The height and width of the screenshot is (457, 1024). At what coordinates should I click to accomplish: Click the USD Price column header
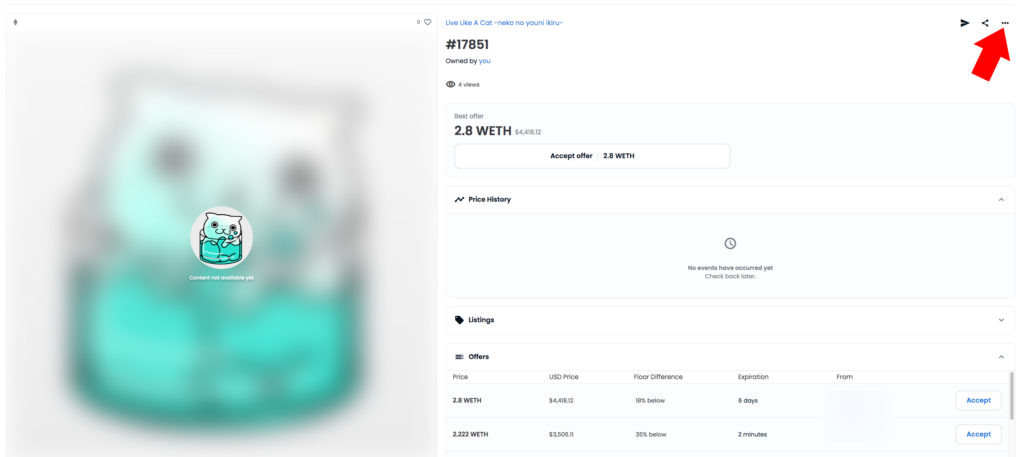pos(564,377)
